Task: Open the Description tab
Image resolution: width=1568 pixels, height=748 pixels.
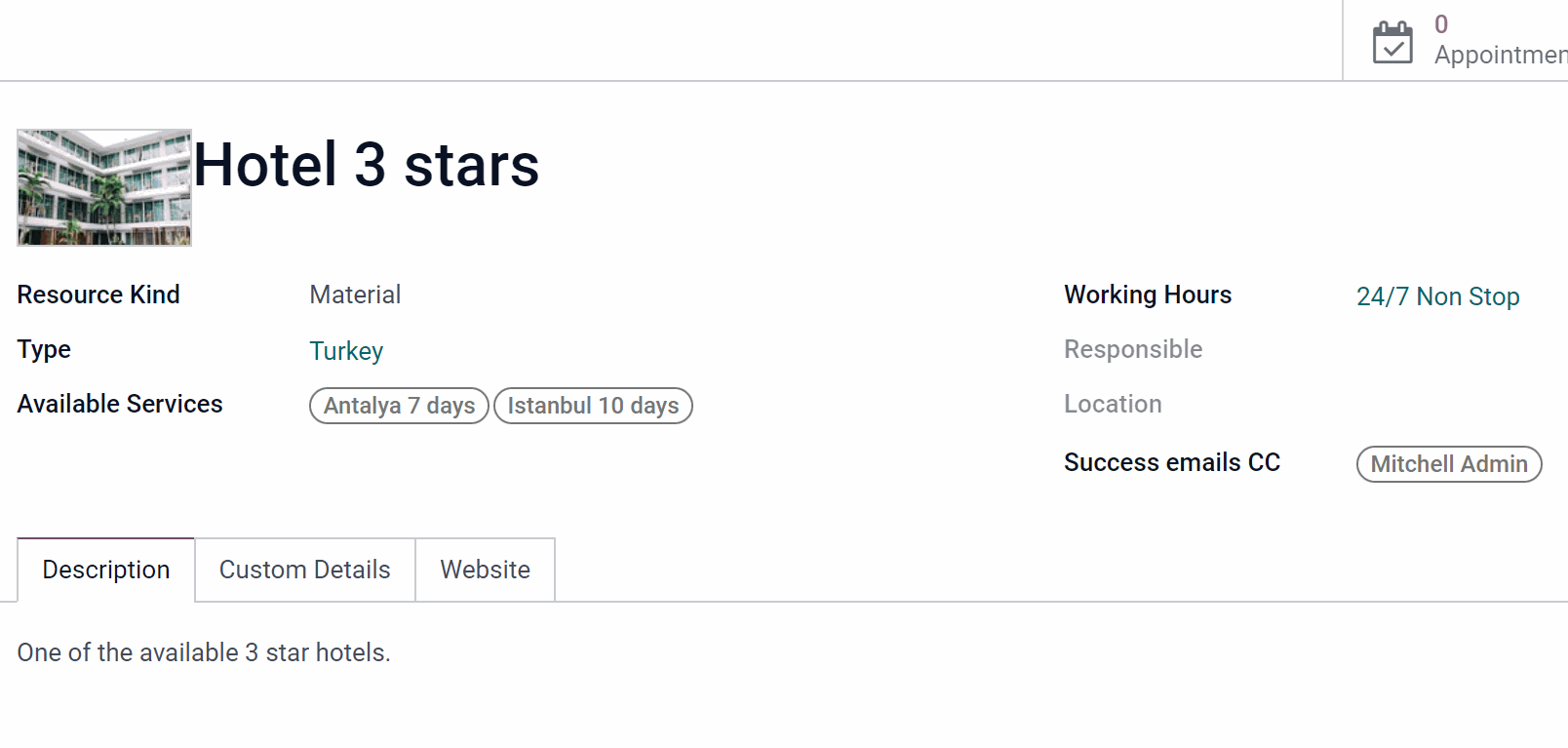Action: [x=106, y=570]
